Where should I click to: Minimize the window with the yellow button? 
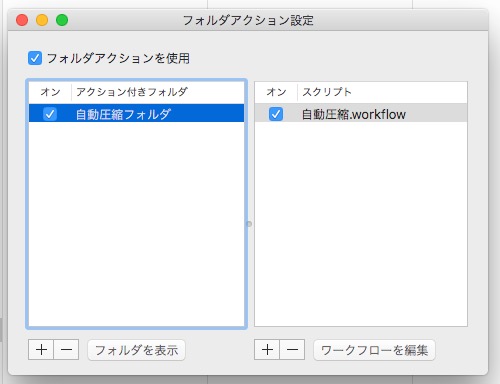pyautogui.click(x=42, y=20)
